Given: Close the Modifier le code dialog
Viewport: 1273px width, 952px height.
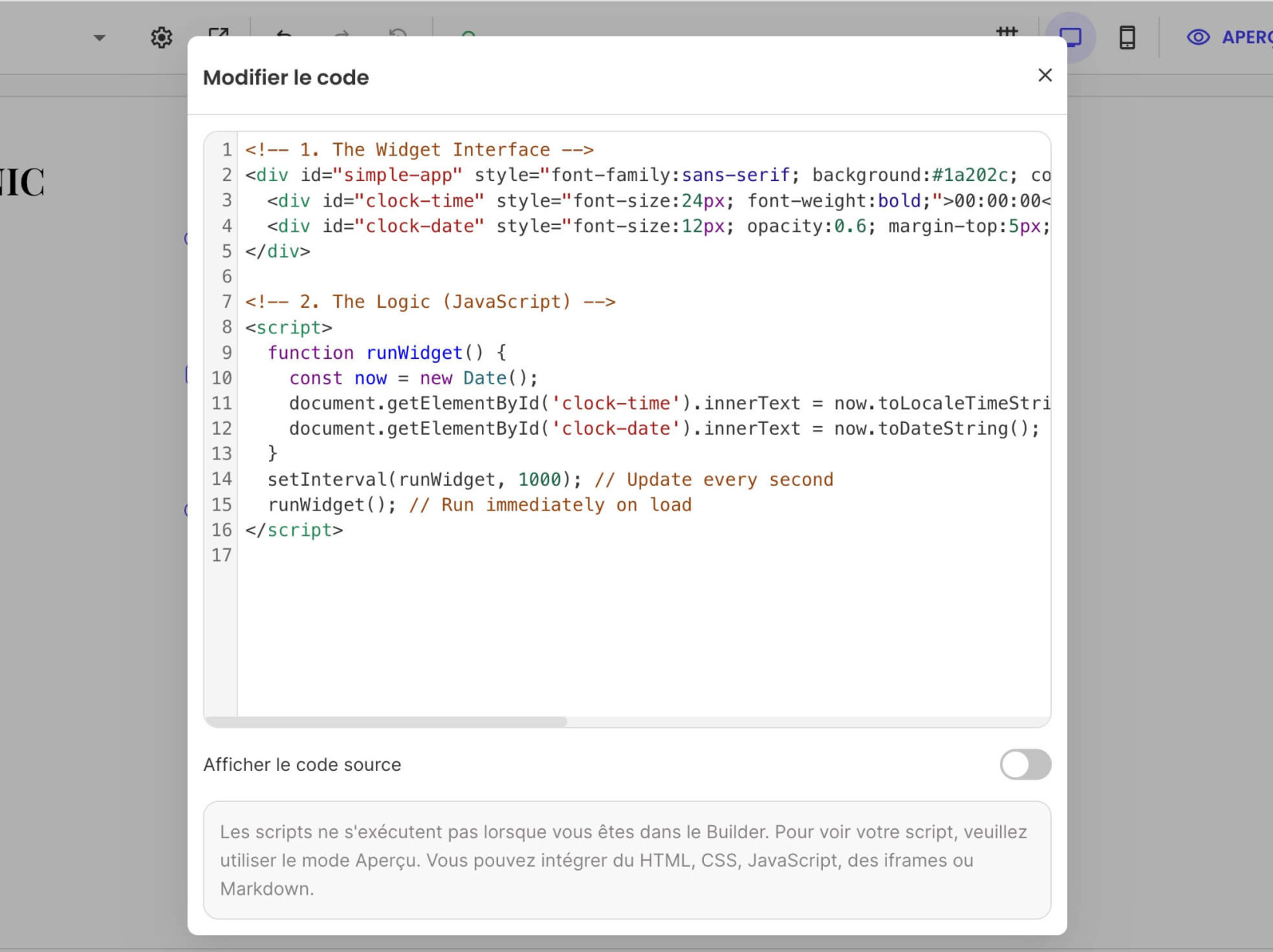Looking at the screenshot, I should pos(1045,75).
